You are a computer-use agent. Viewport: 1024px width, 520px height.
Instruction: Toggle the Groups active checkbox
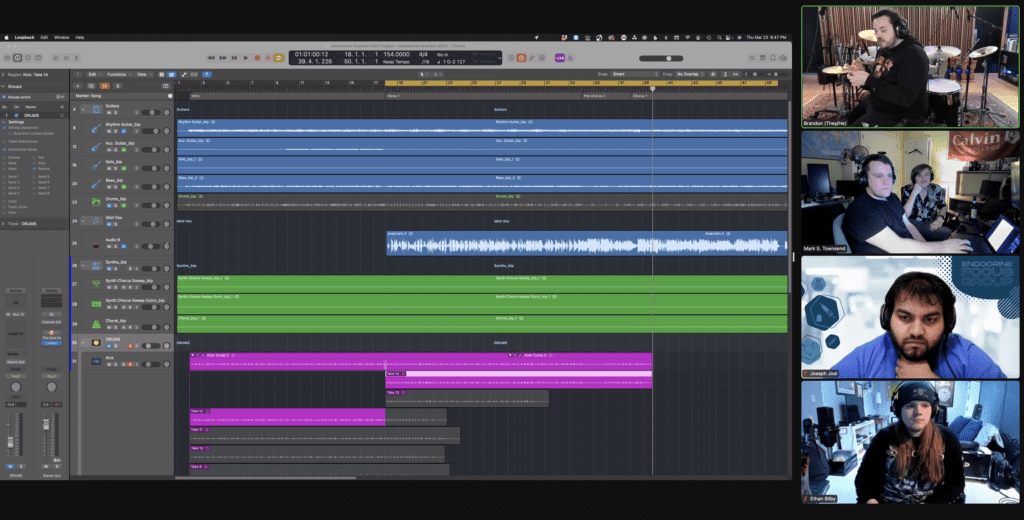5,97
